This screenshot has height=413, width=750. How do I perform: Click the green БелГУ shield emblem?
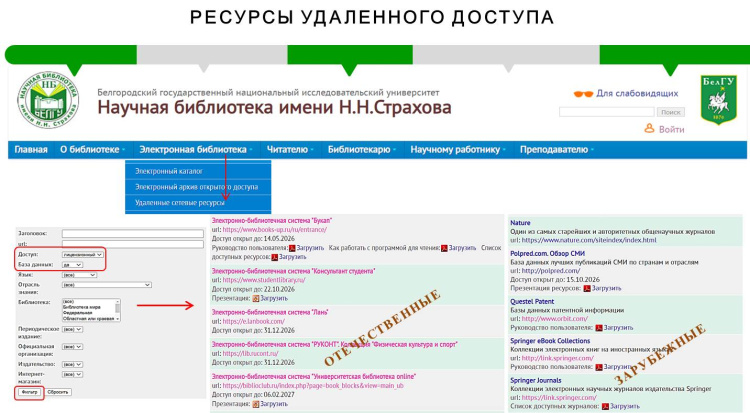click(x=718, y=100)
